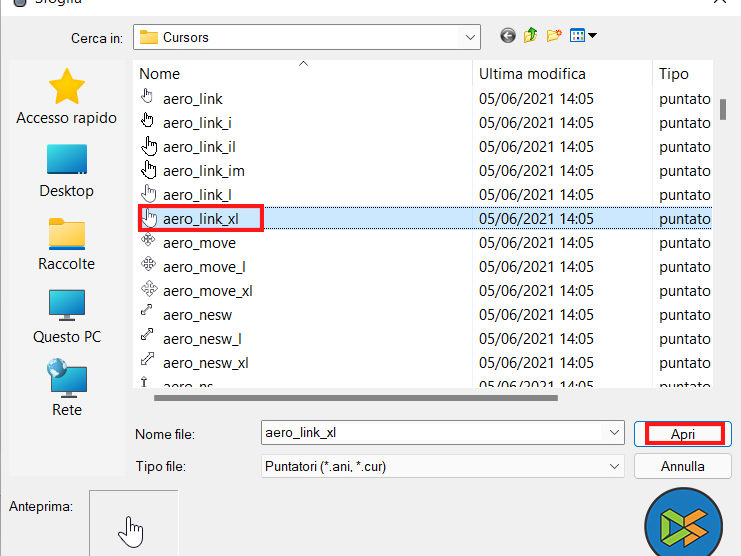This screenshot has width=741, height=556.
Task: Open Rete network location in sidebar
Action: tap(67, 388)
